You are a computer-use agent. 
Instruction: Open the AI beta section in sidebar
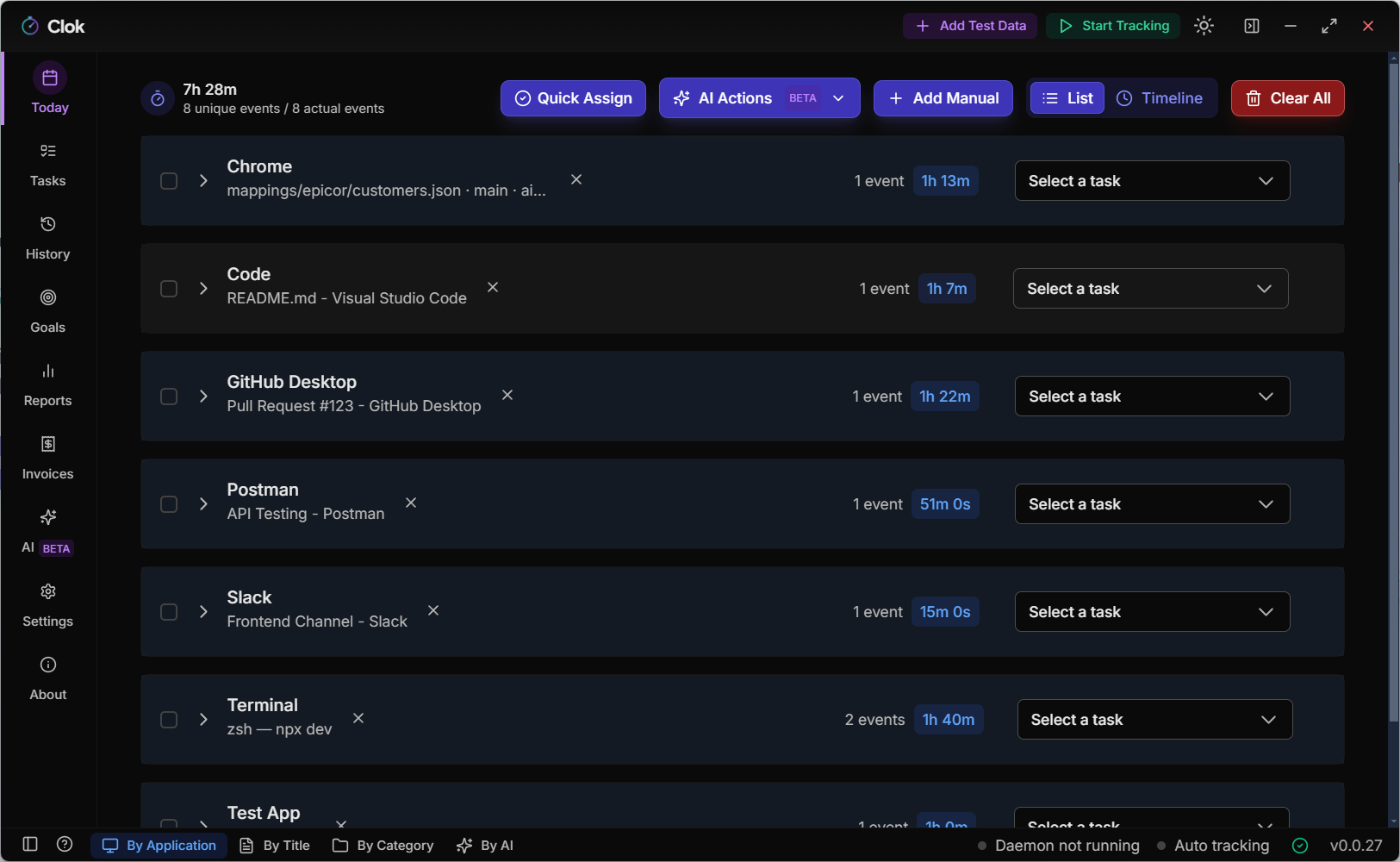tap(48, 531)
